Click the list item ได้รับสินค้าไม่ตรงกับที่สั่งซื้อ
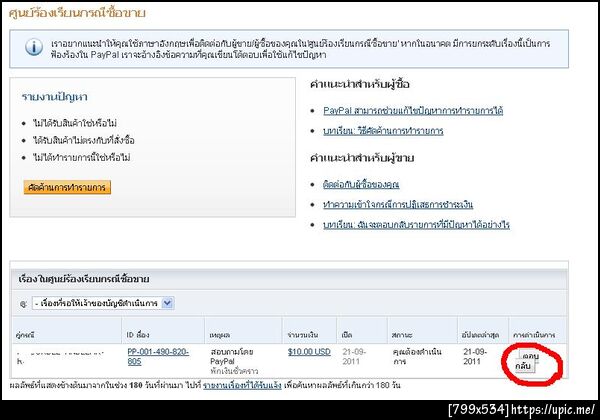This screenshot has width=600, height=420. point(84,140)
